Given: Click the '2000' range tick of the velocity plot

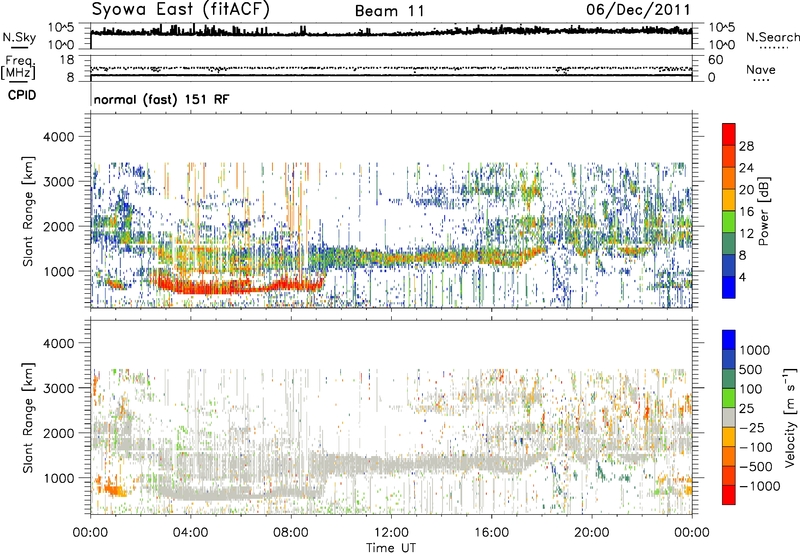Looking at the screenshot, I should 58,433.
